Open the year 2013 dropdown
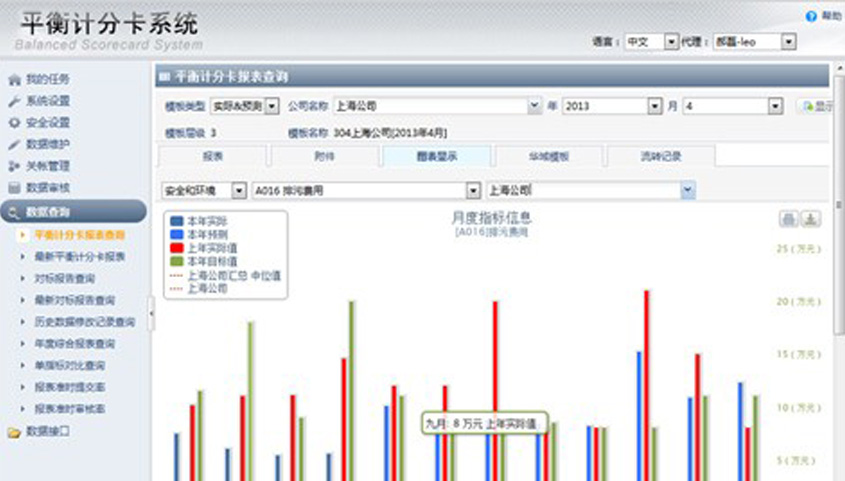The height and width of the screenshot is (481, 845). 655,106
